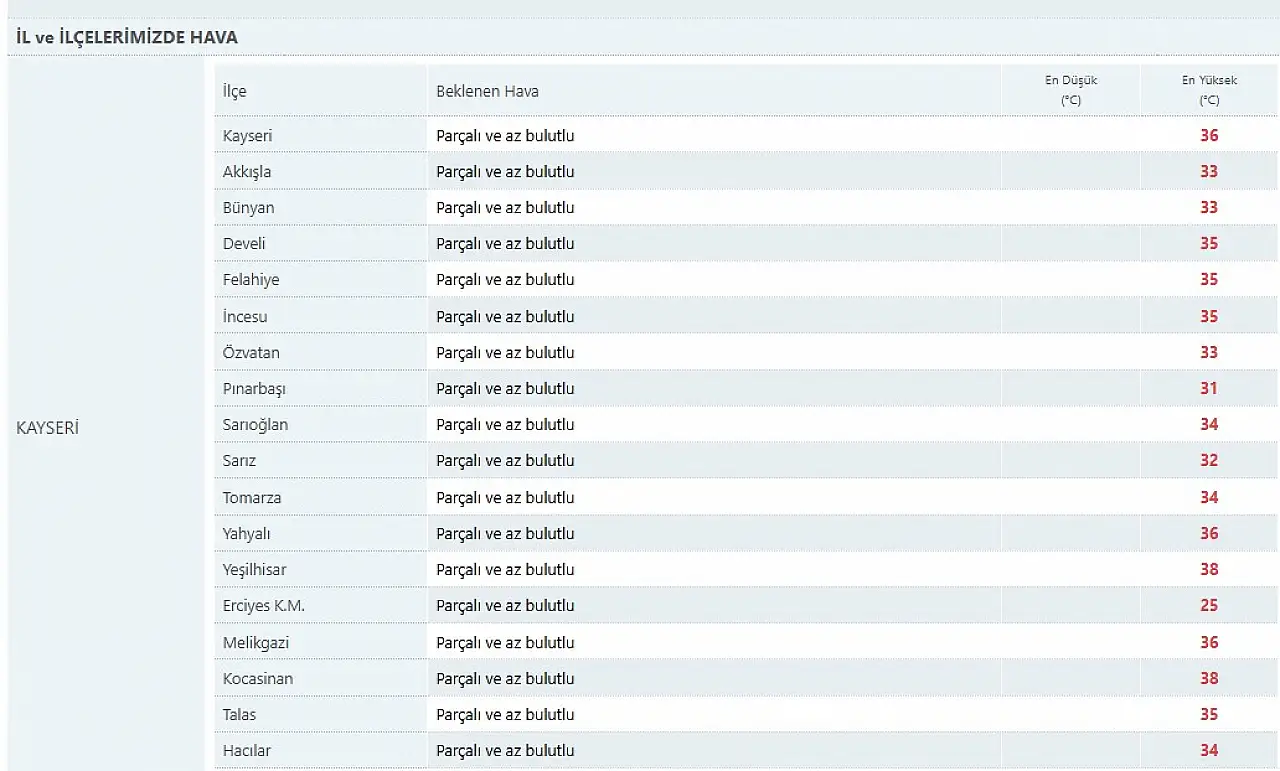Click the İL ve İLÇELERİMİZDE HAVA heading
This screenshot has width=1280, height=771.
126,38
